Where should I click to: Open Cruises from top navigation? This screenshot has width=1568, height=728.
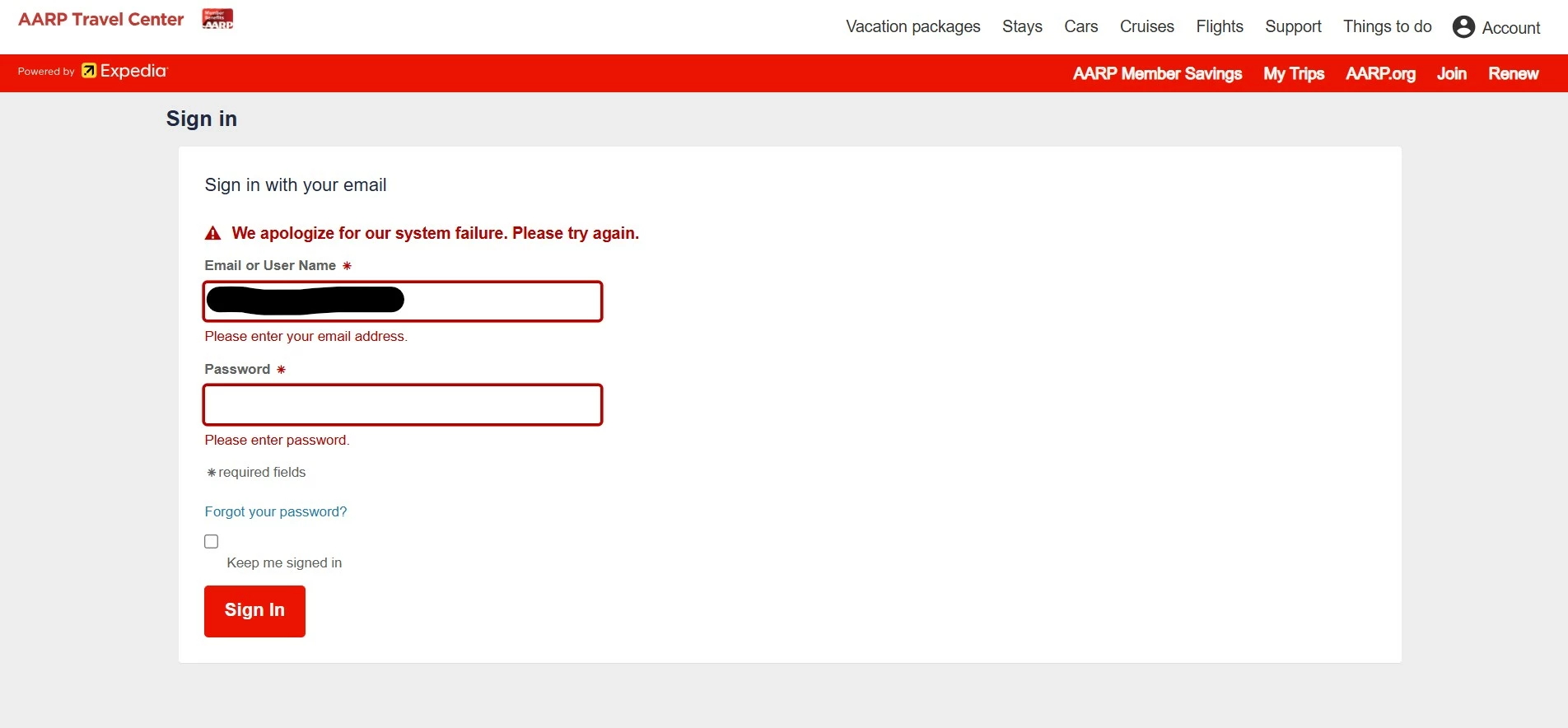[1146, 26]
